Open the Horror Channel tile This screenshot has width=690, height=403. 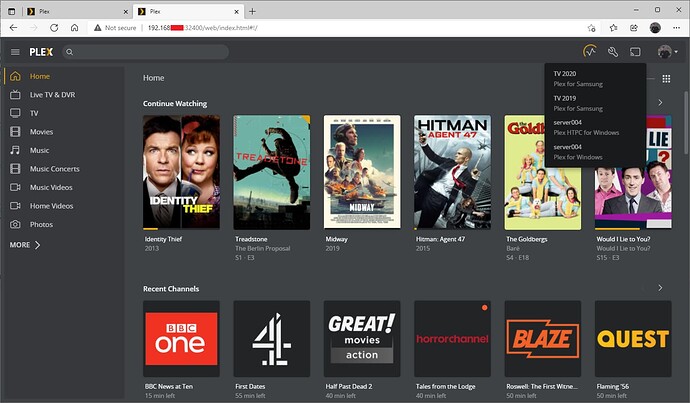coord(452,339)
